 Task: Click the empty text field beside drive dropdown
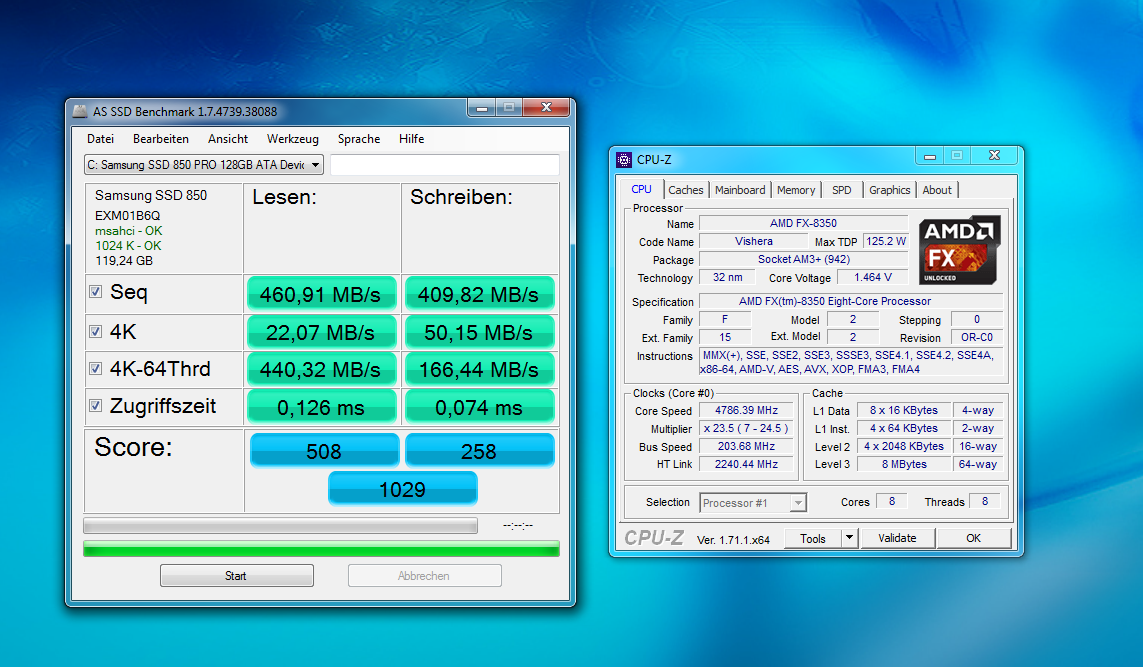click(x=445, y=165)
